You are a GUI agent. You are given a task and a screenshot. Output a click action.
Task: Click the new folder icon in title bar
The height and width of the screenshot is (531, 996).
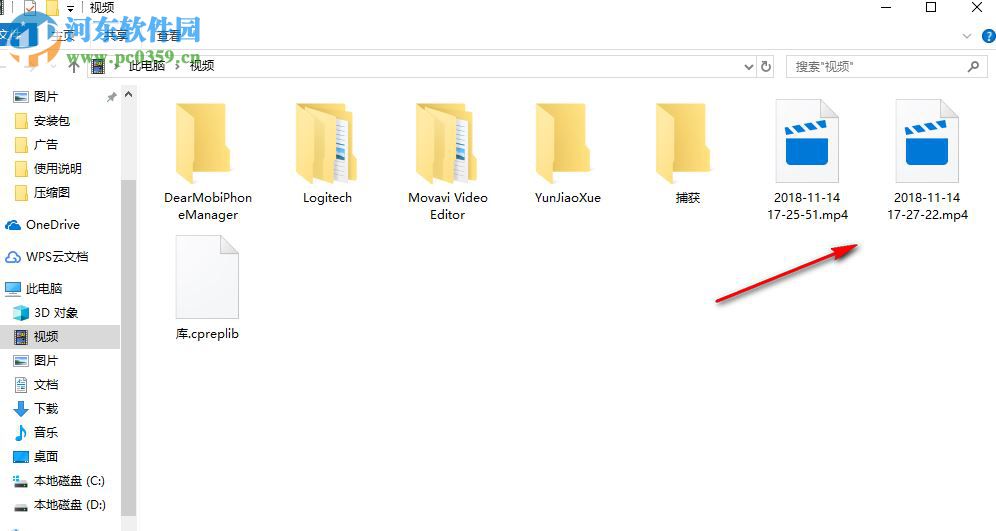pos(51,8)
